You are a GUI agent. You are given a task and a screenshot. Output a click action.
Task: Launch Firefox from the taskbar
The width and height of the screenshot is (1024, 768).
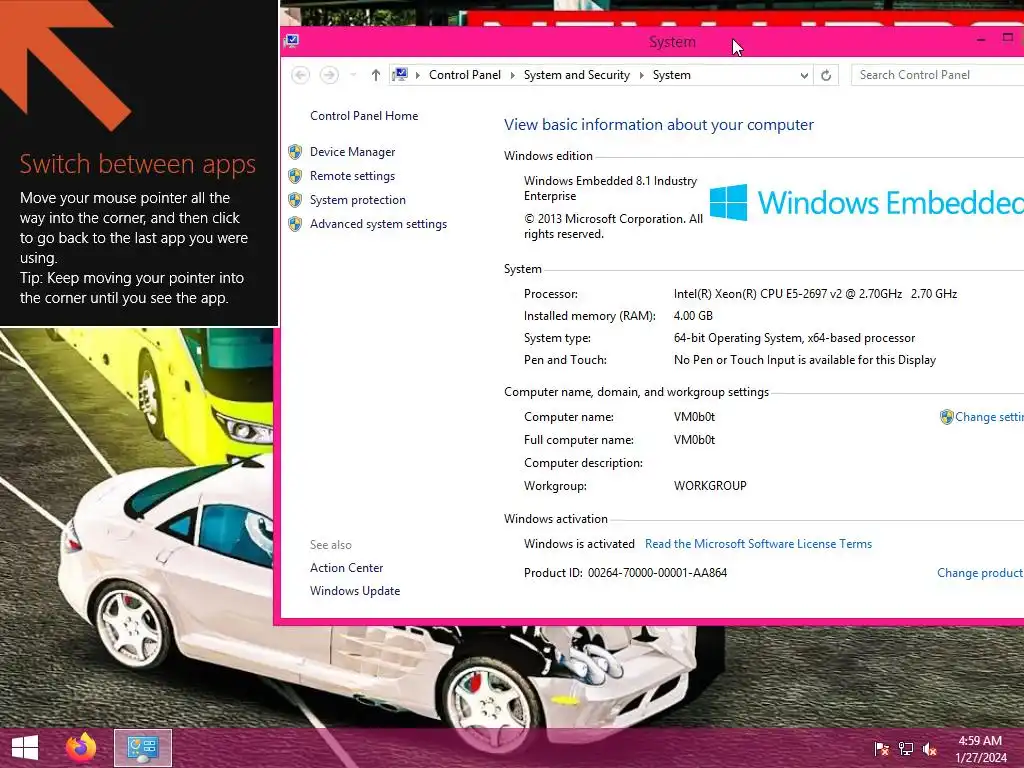81,748
